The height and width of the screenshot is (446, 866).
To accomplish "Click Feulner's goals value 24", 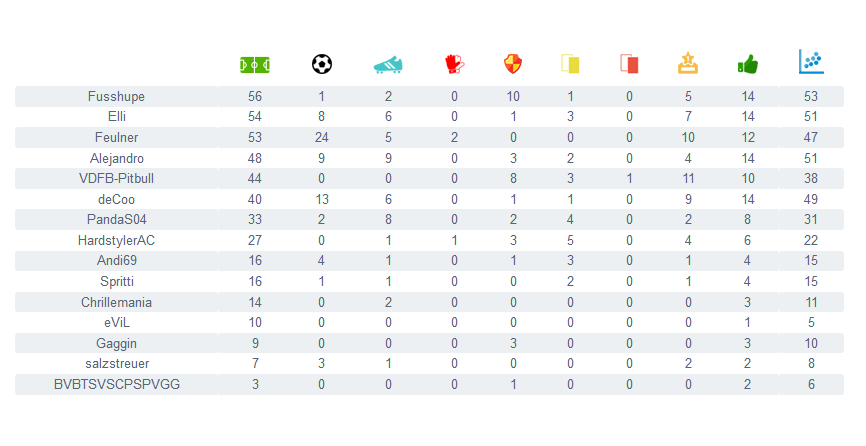I will 321,138.
